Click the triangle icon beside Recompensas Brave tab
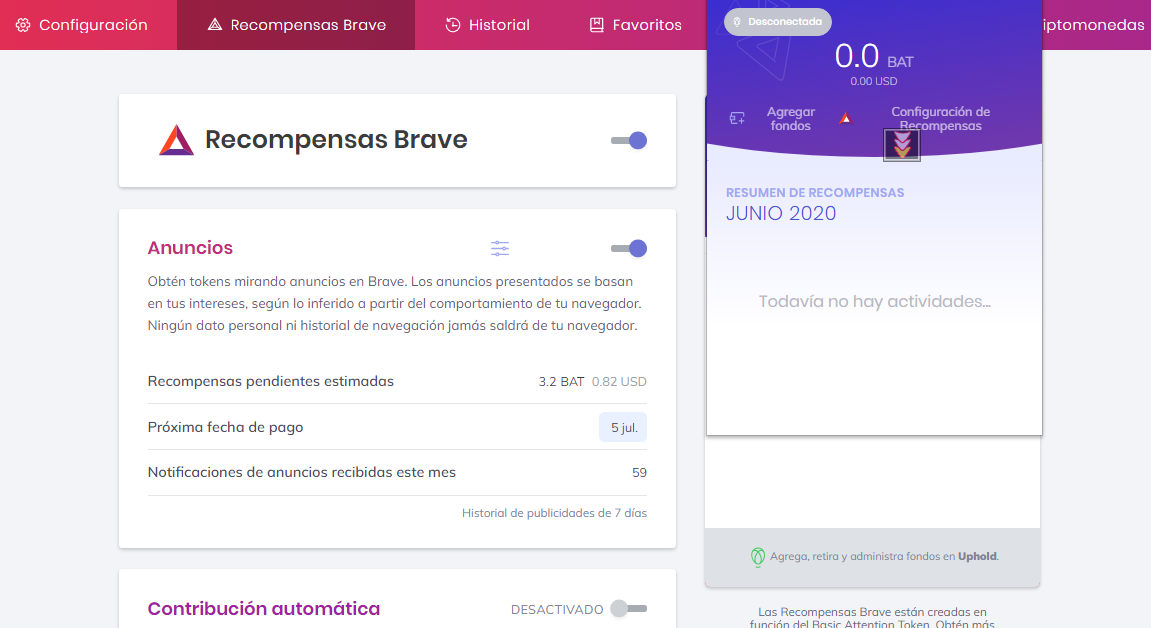Screen dimensions: 1151x628 coord(214,25)
